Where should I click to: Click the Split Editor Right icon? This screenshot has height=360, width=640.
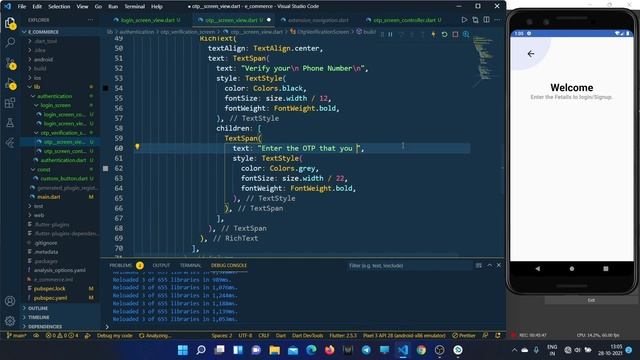click(487, 20)
